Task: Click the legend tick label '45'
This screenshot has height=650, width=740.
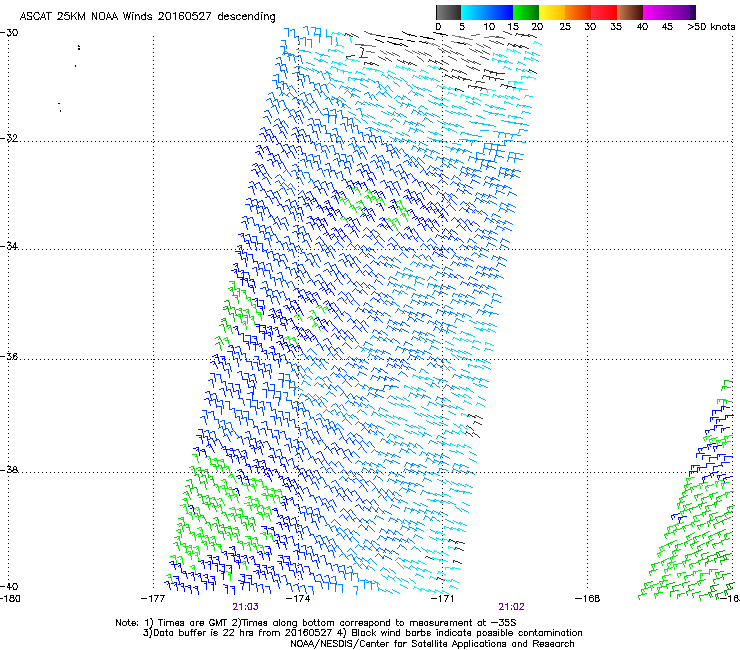Action: 667,27
